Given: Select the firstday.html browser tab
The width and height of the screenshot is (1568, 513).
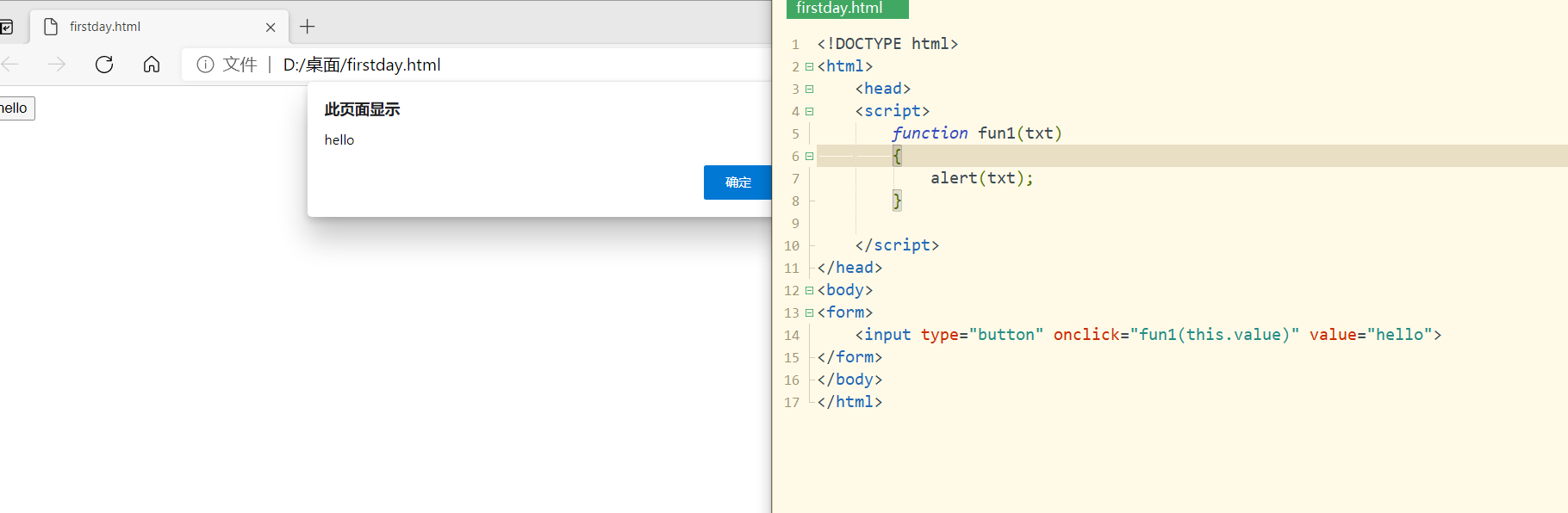Looking at the screenshot, I should coord(159,27).
